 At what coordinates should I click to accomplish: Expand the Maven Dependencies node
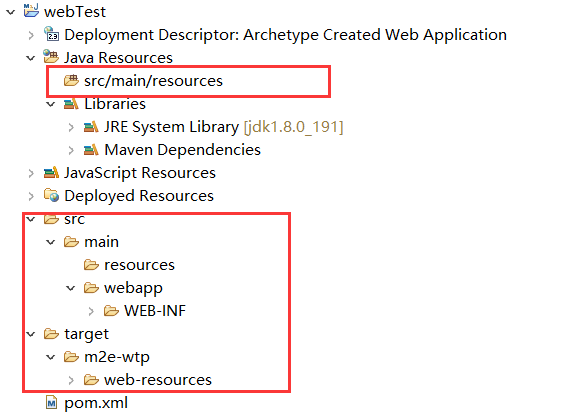pyautogui.click(x=71, y=150)
